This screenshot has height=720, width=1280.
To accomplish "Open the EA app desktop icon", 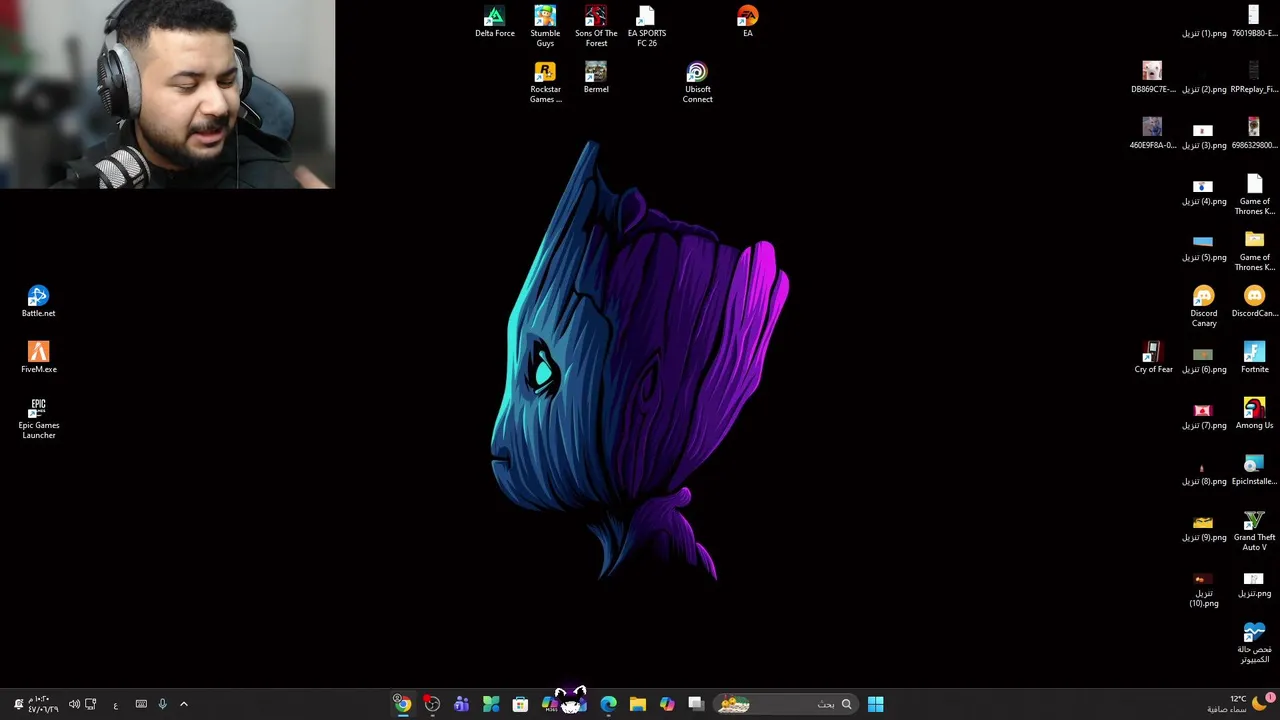I will pyautogui.click(x=747, y=22).
